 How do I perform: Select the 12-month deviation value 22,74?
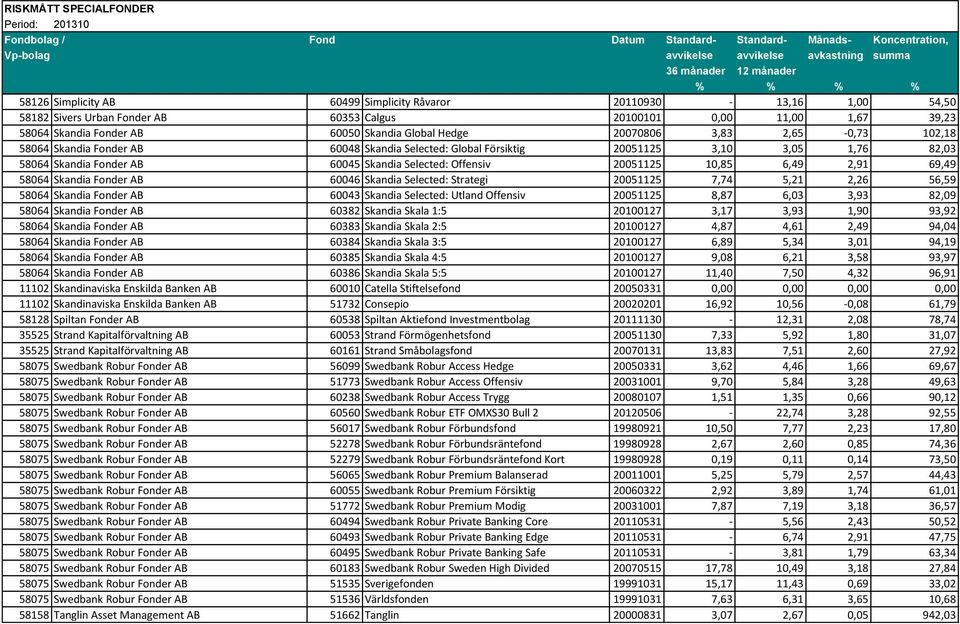[x=790, y=413]
